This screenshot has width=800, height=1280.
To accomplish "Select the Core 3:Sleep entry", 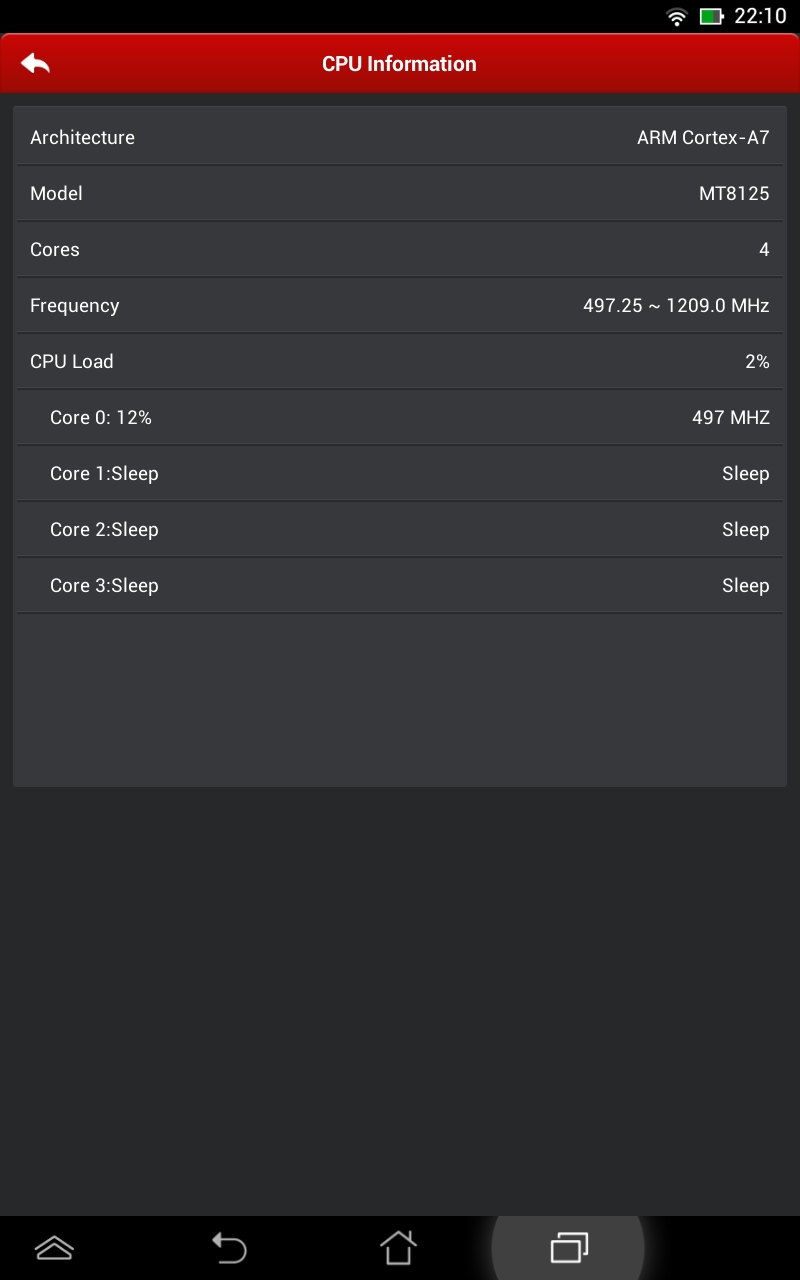I will click(x=400, y=586).
